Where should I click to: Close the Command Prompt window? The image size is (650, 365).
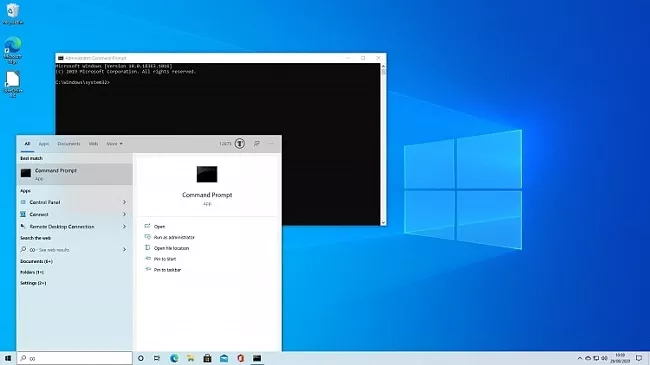378,58
